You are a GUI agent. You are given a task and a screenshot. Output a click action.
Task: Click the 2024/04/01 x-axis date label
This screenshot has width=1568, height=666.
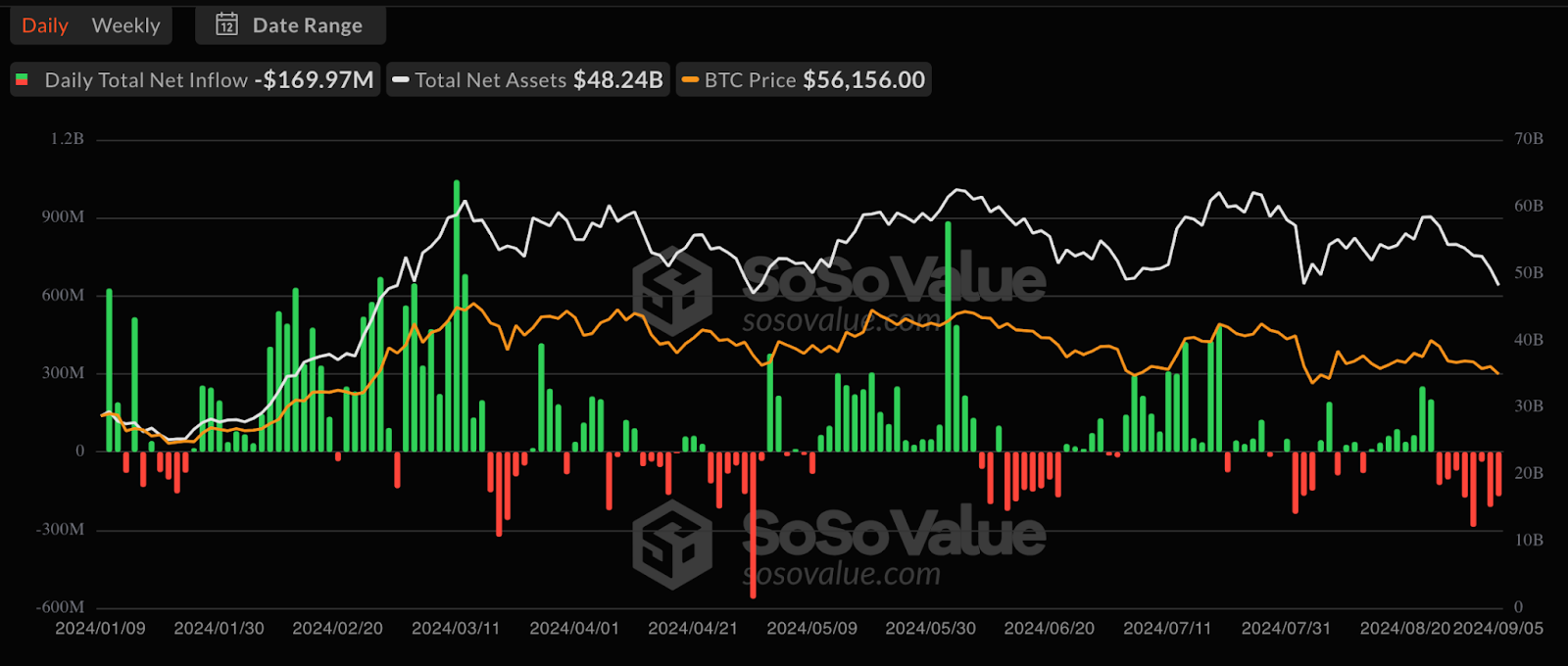click(x=574, y=629)
